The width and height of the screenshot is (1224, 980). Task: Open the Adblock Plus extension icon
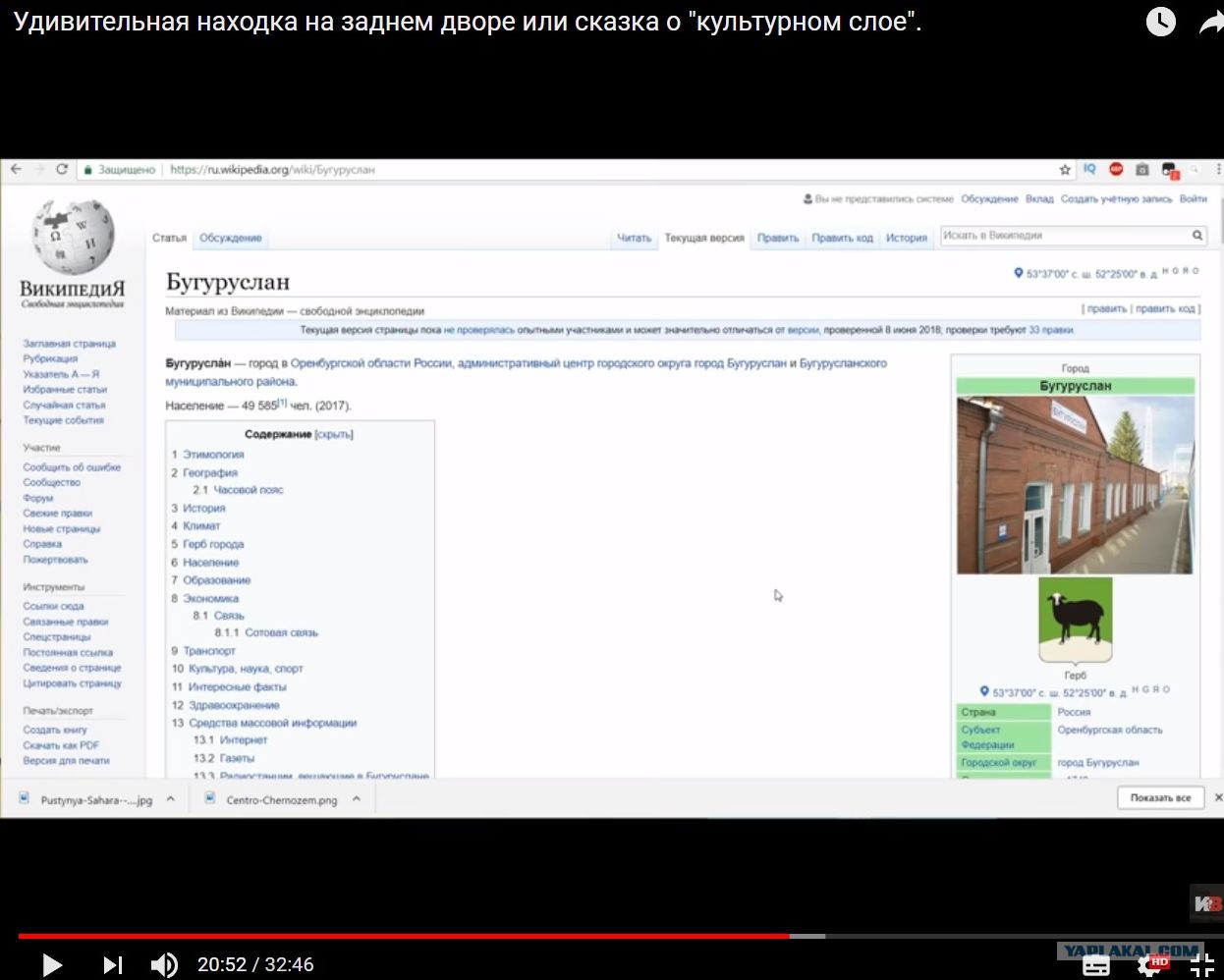click(x=1116, y=169)
